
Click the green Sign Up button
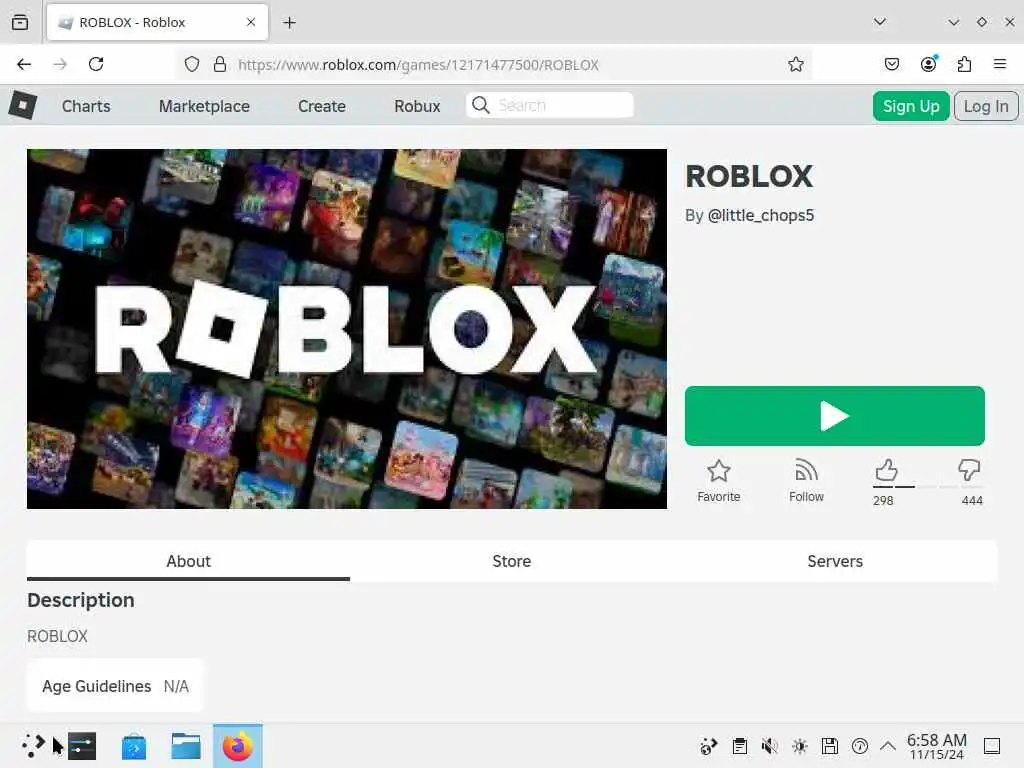click(911, 106)
